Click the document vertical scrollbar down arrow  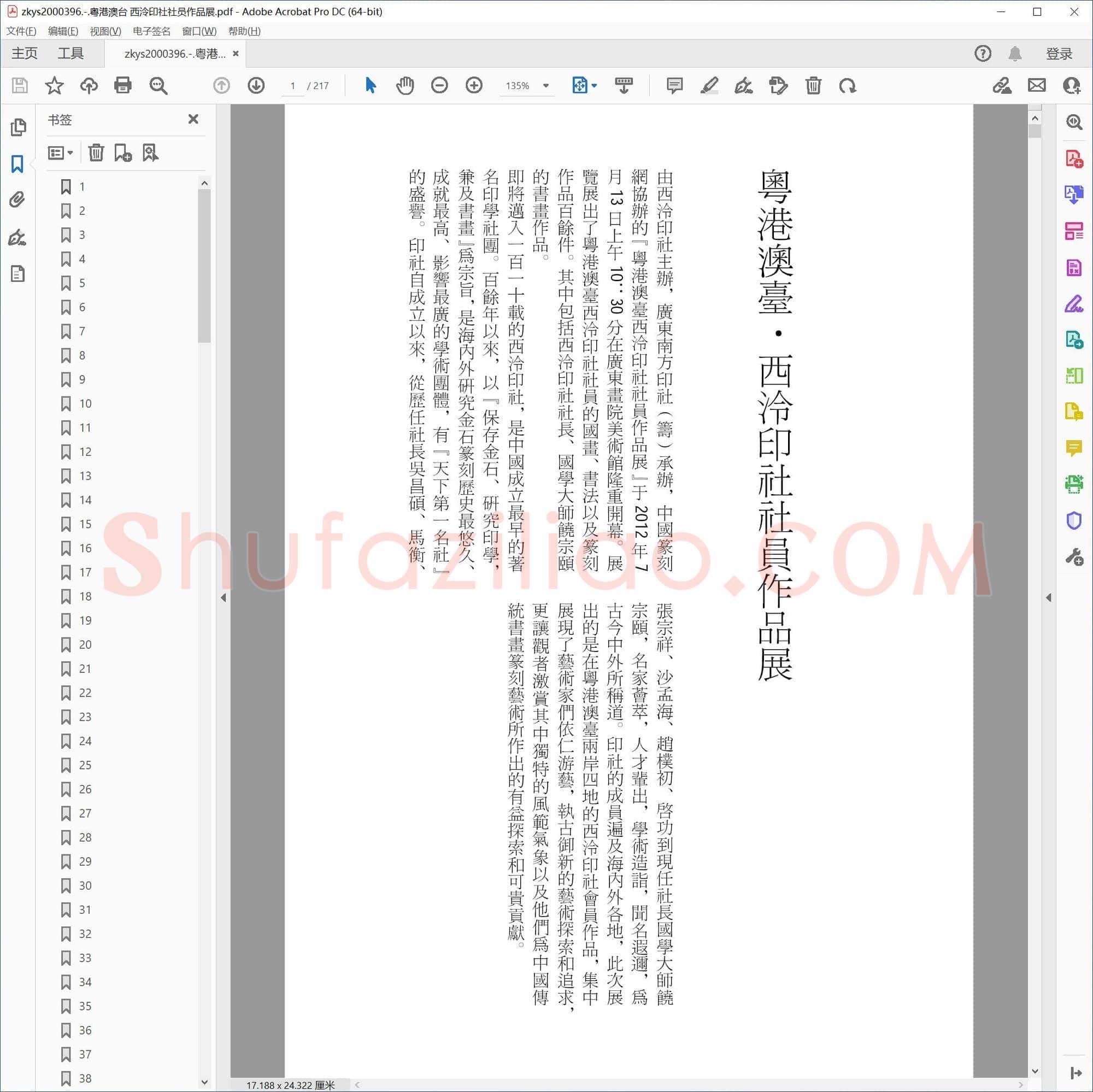click(1035, 1071)
